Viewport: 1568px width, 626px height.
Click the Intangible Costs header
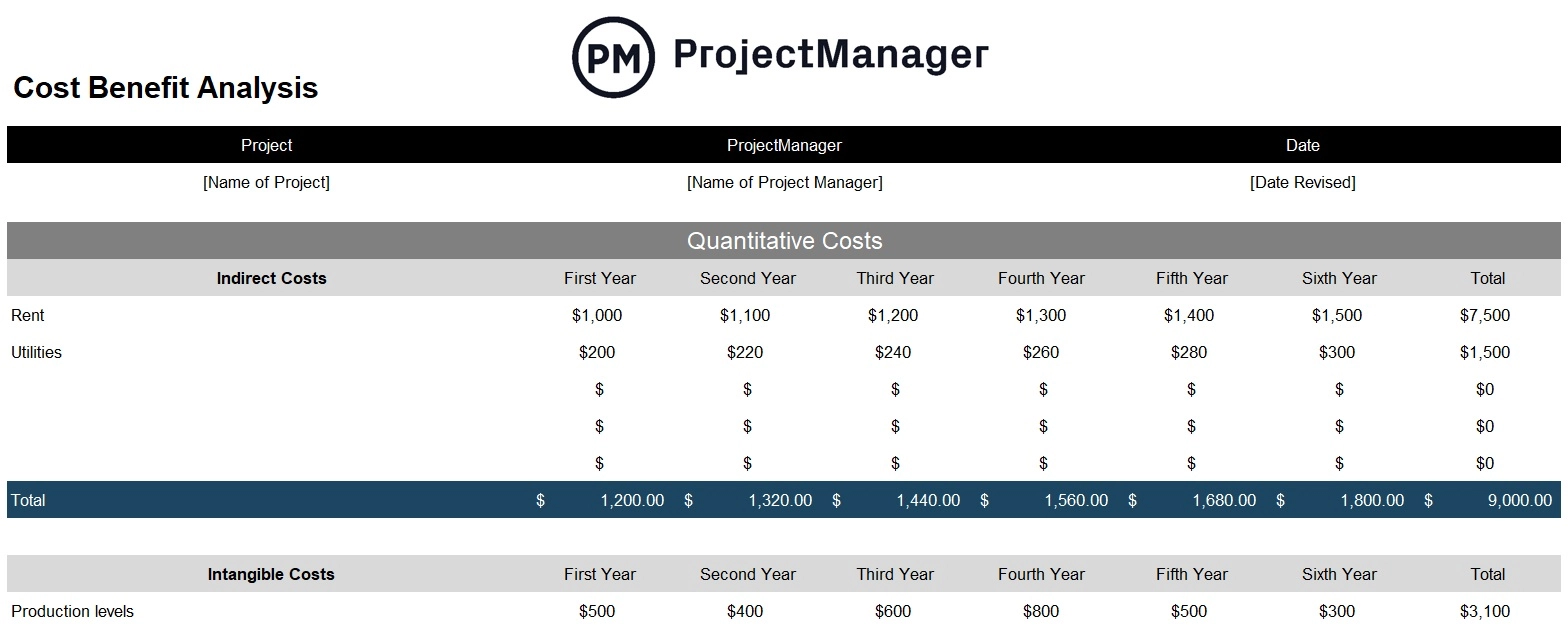tap(271, 574)
